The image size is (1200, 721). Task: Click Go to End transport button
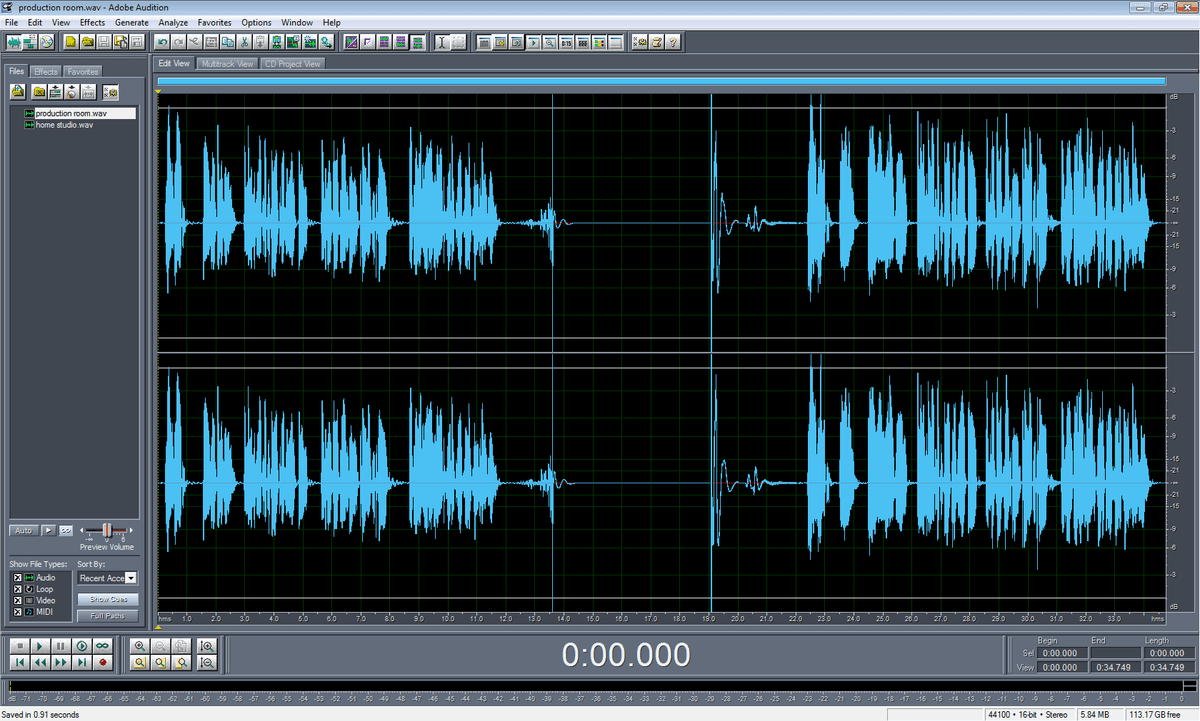click(82, 662)
